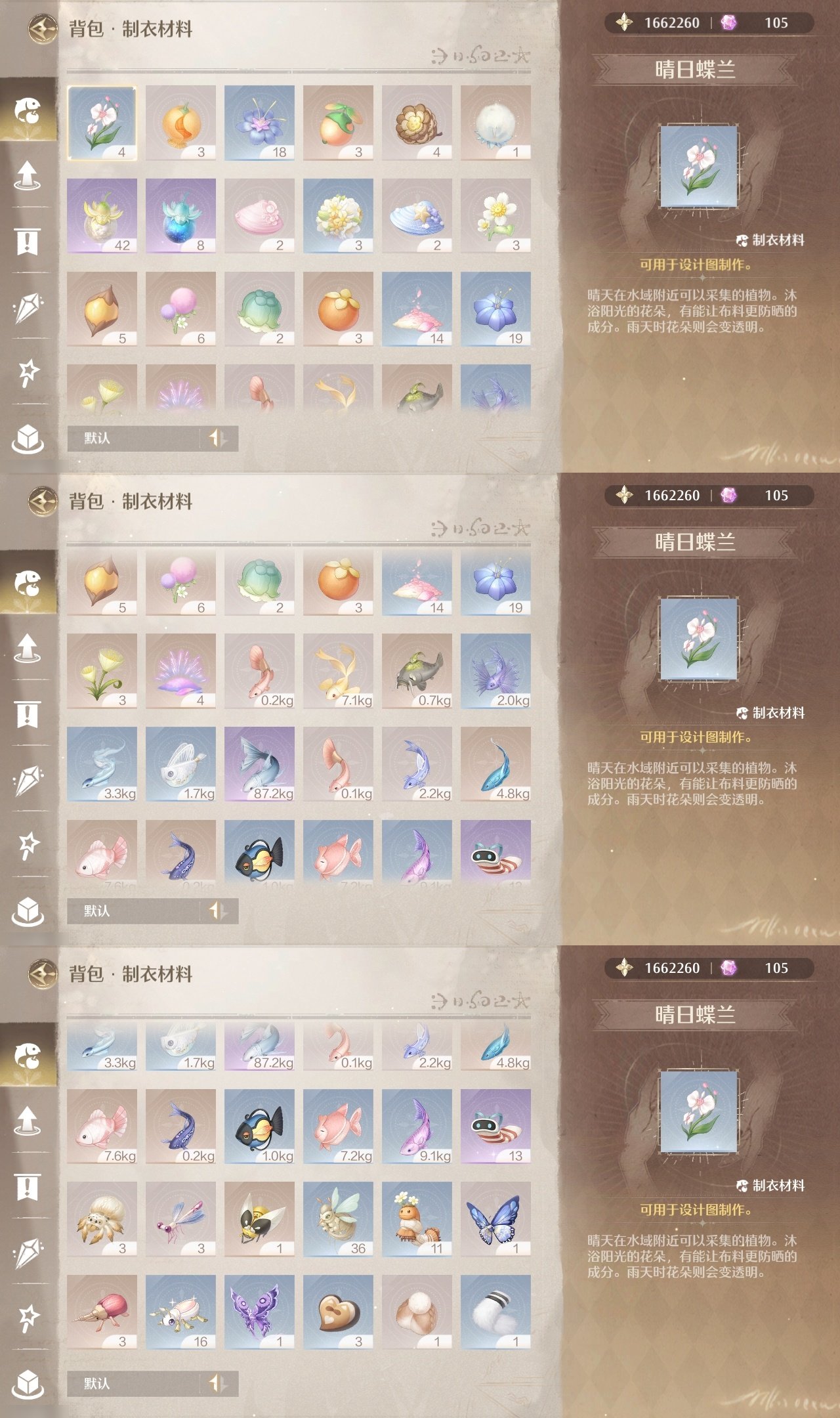840x1418 pixels.
Task: Select the black and yellow fish 1.0kg
Action: (x=259, y=1127)
